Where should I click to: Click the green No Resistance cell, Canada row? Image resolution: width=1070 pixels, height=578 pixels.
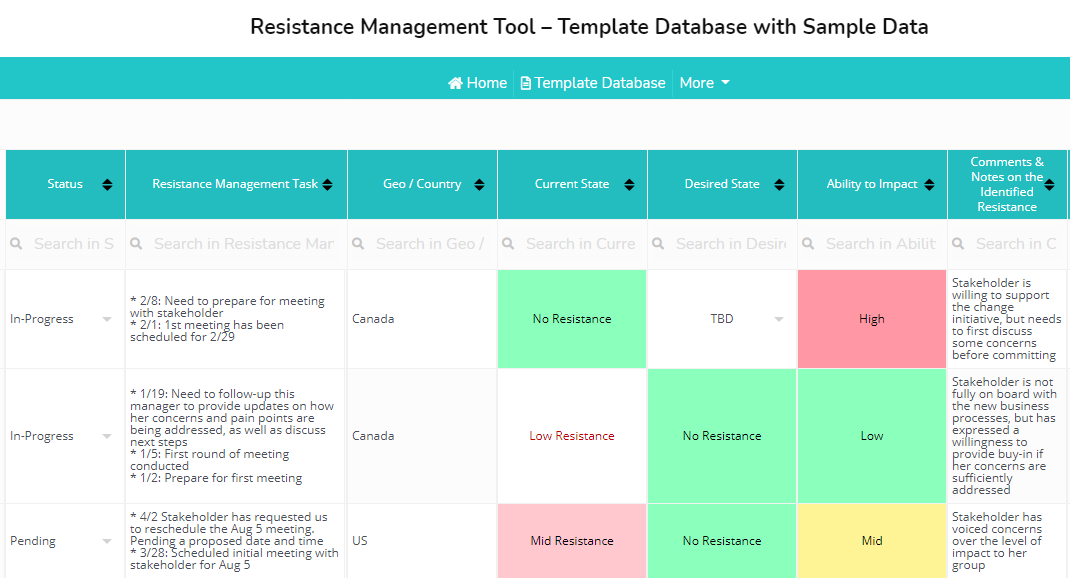click(x=571, y=318)
